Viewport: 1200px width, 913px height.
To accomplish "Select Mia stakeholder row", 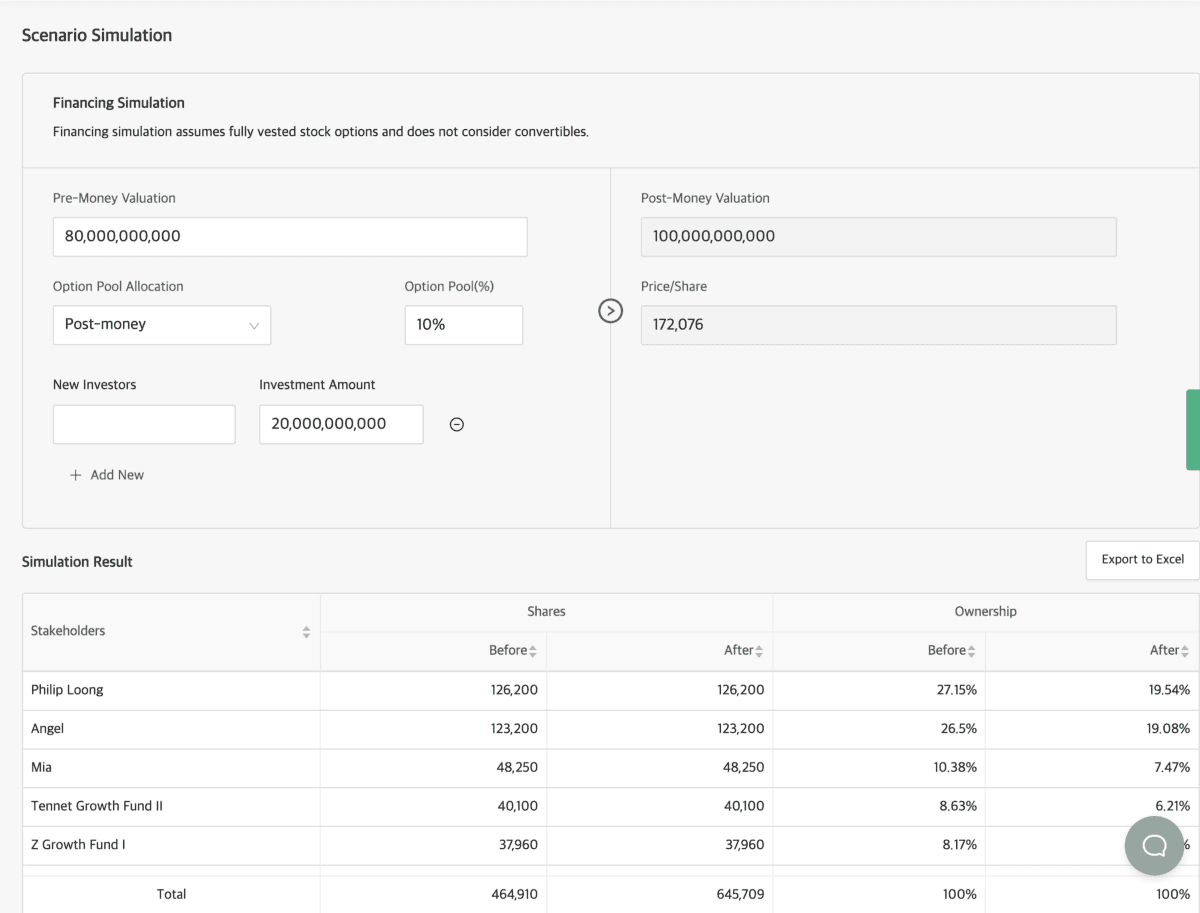I will click(611, 768).
